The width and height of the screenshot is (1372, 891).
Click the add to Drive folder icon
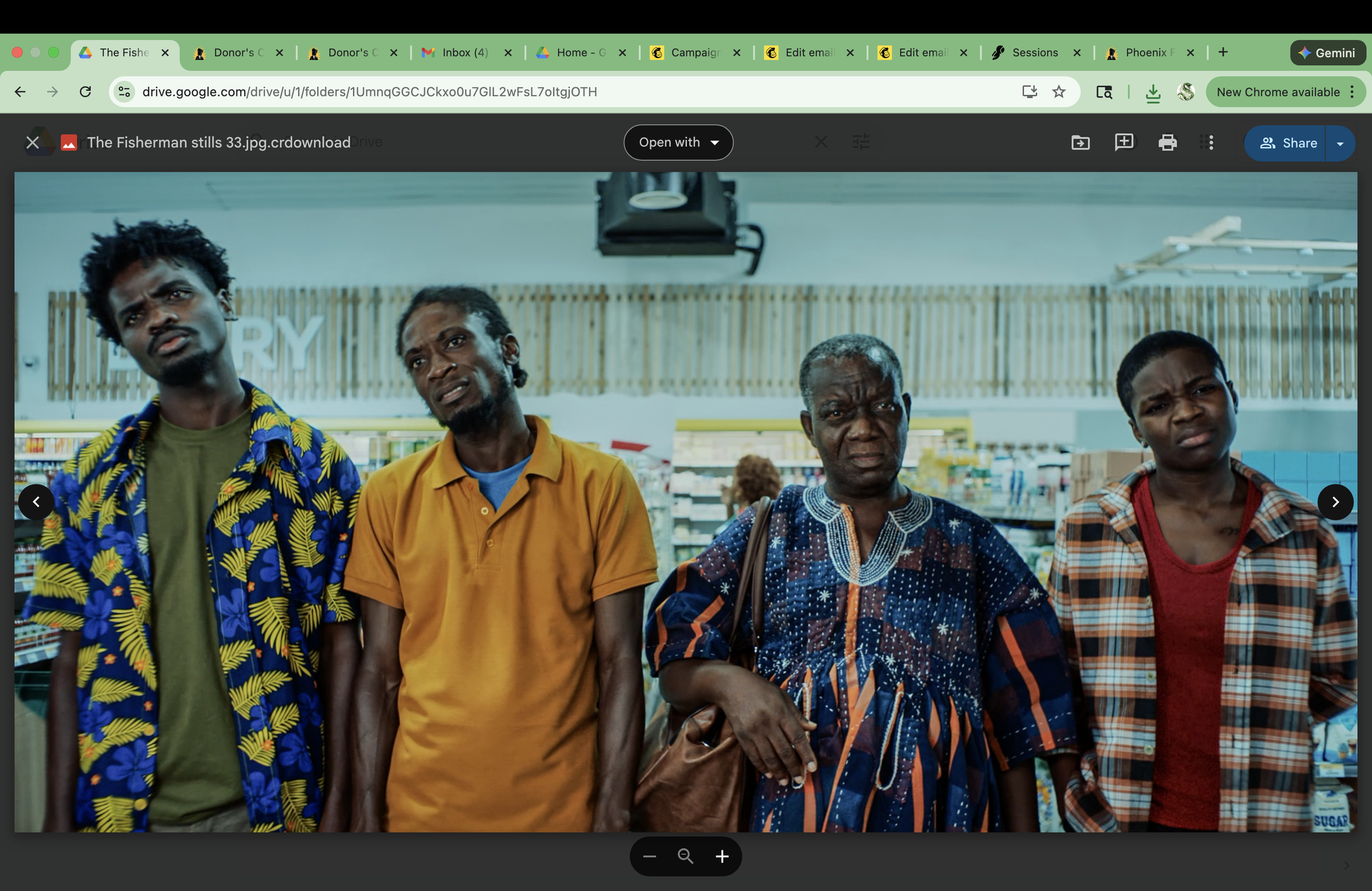[x=1079, y=142]
